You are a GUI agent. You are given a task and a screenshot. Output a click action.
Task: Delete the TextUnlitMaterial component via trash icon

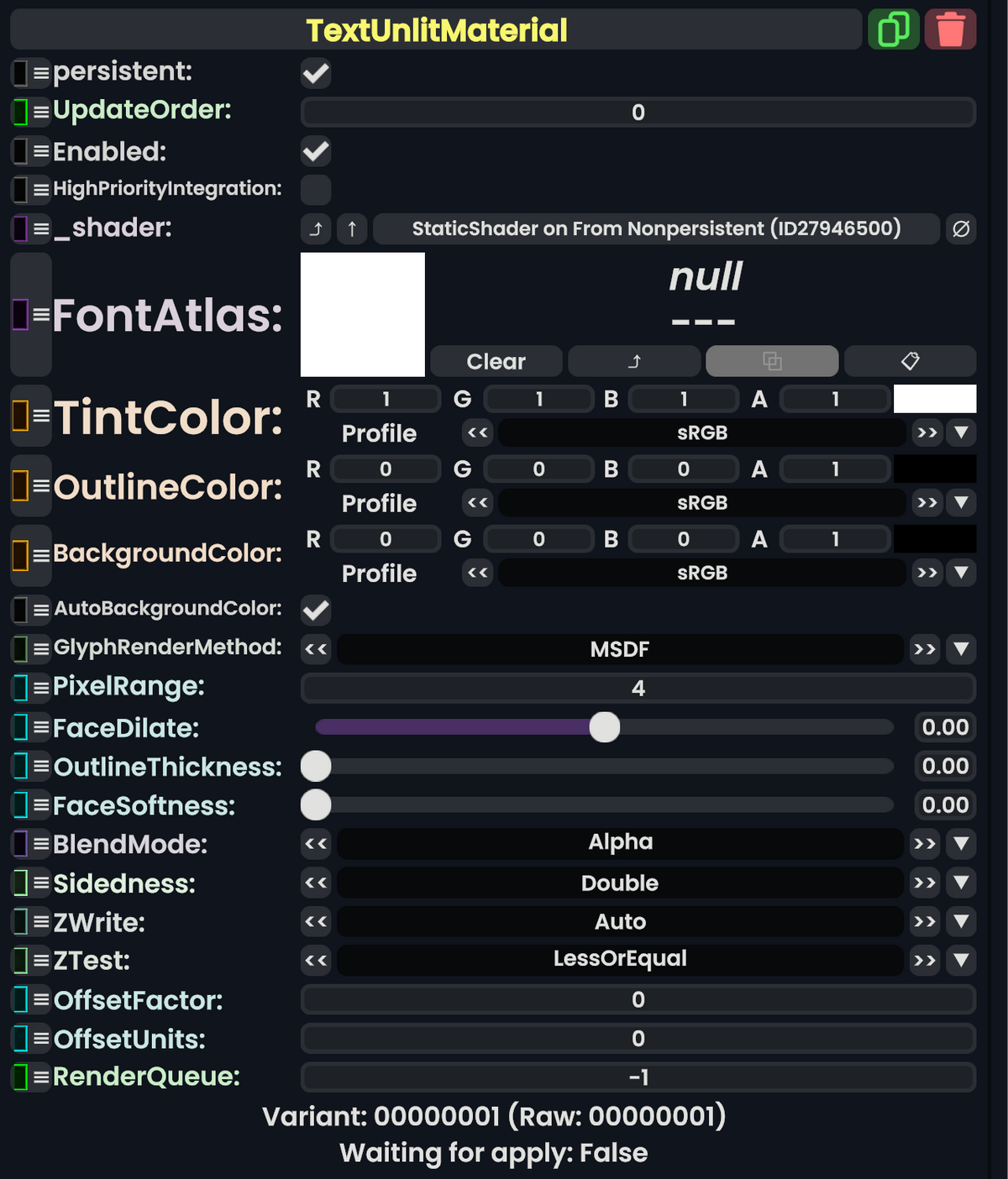tap(950, 29)
